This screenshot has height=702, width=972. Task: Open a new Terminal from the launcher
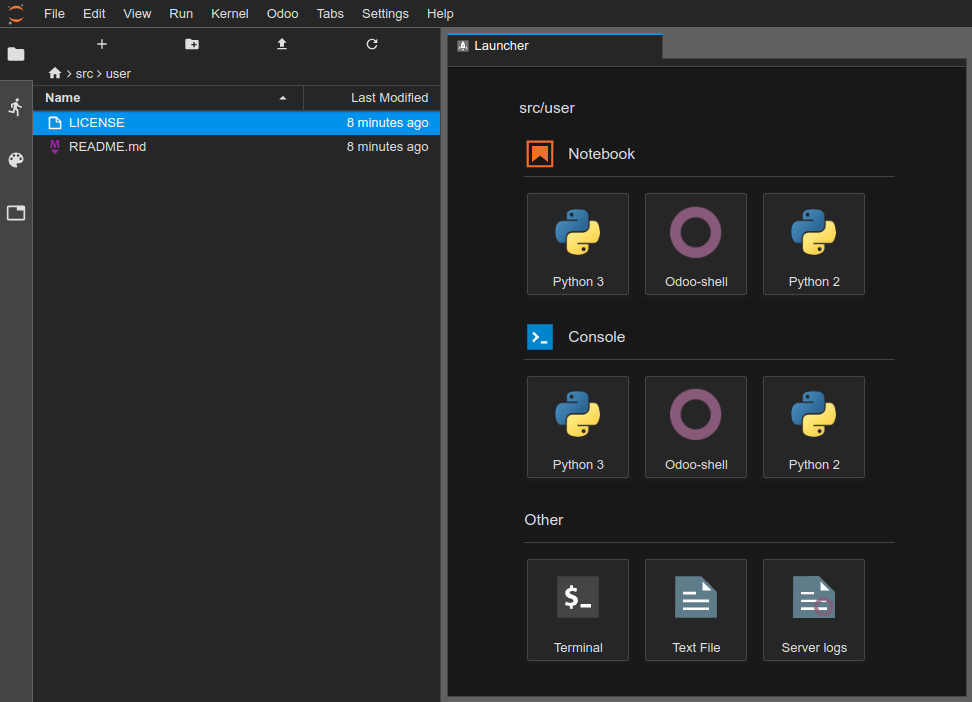pos(577,610)
